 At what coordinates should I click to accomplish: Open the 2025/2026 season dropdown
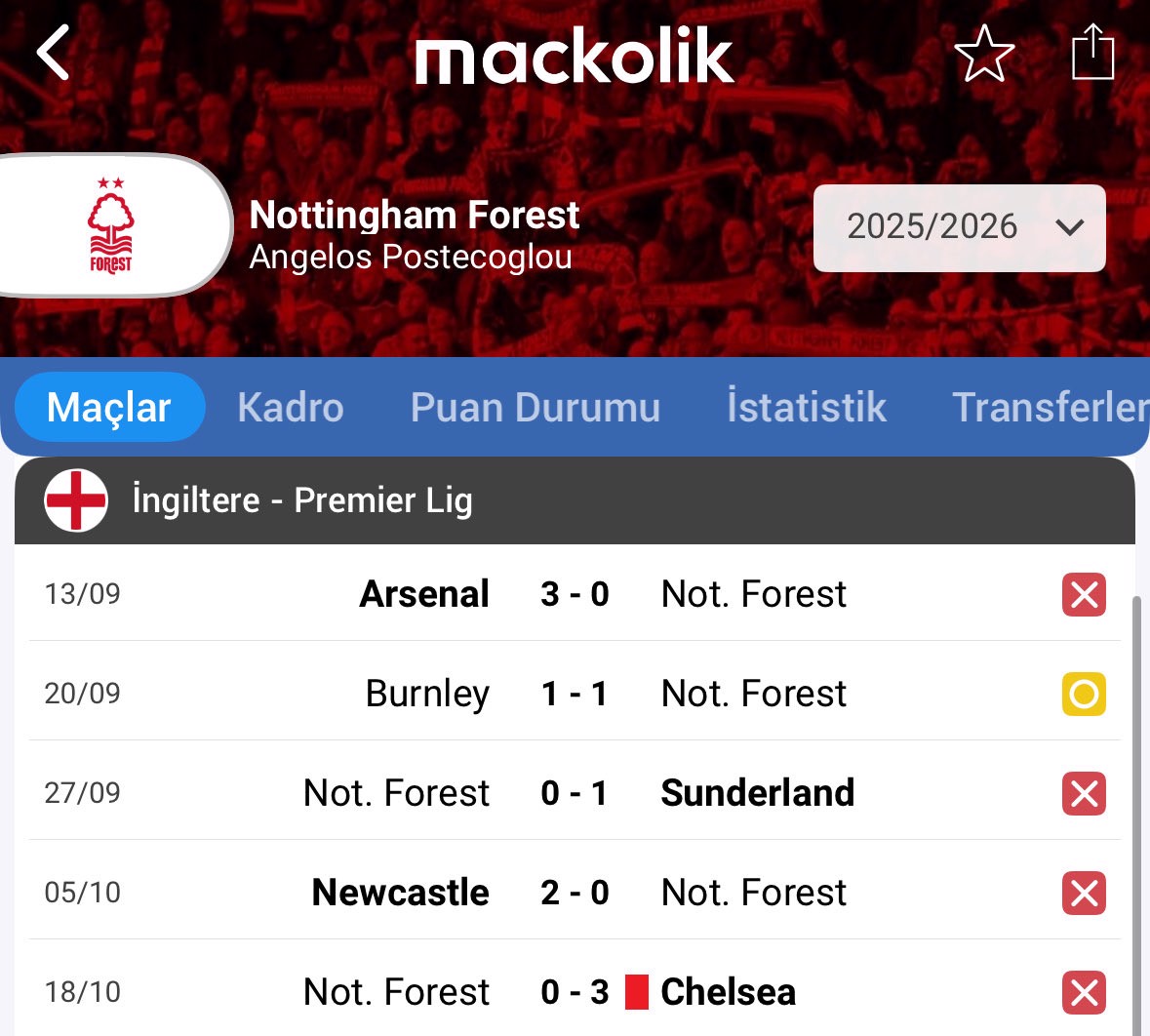click(x=959, y=227)
